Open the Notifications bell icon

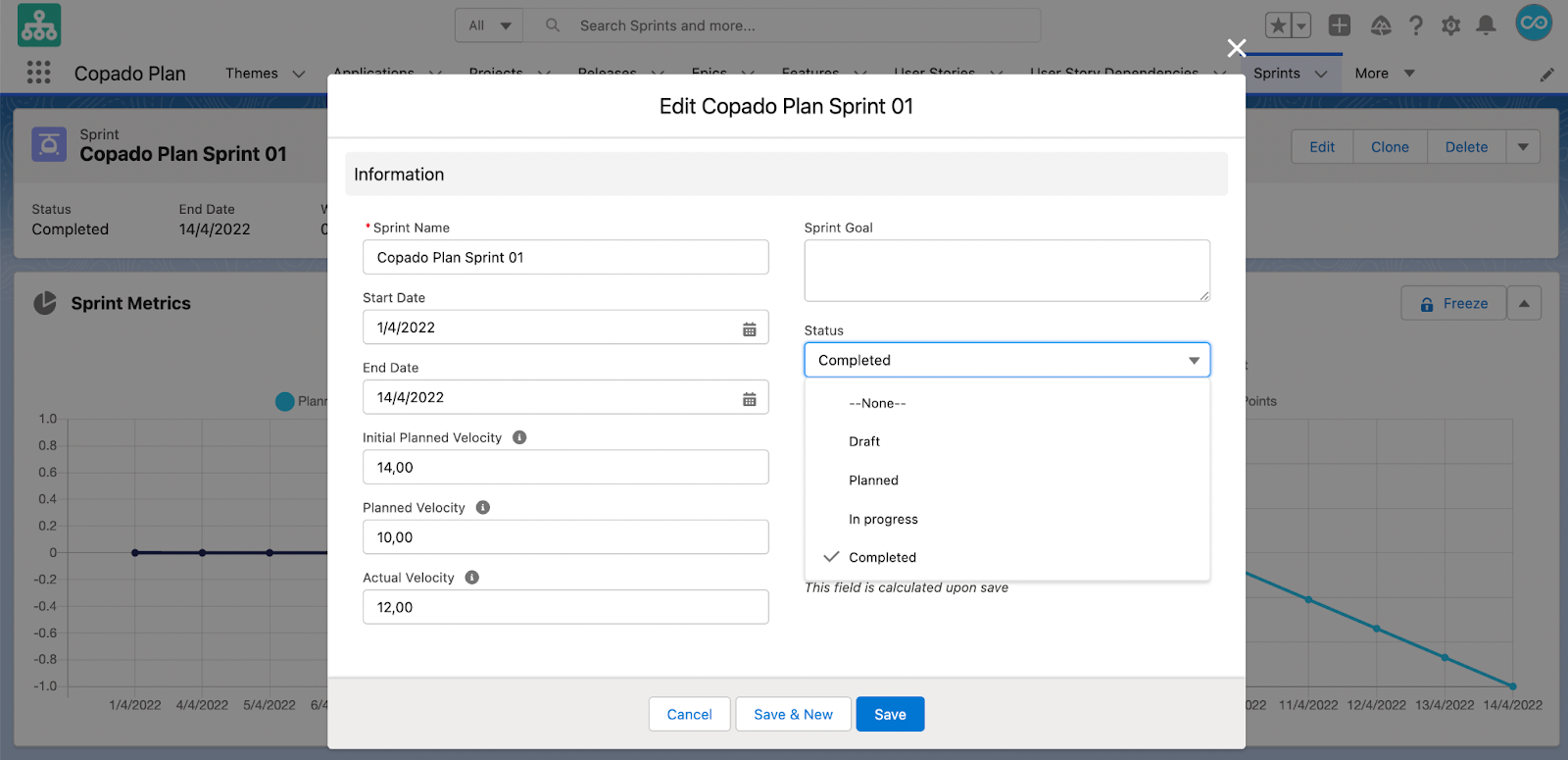point(1487,25)
